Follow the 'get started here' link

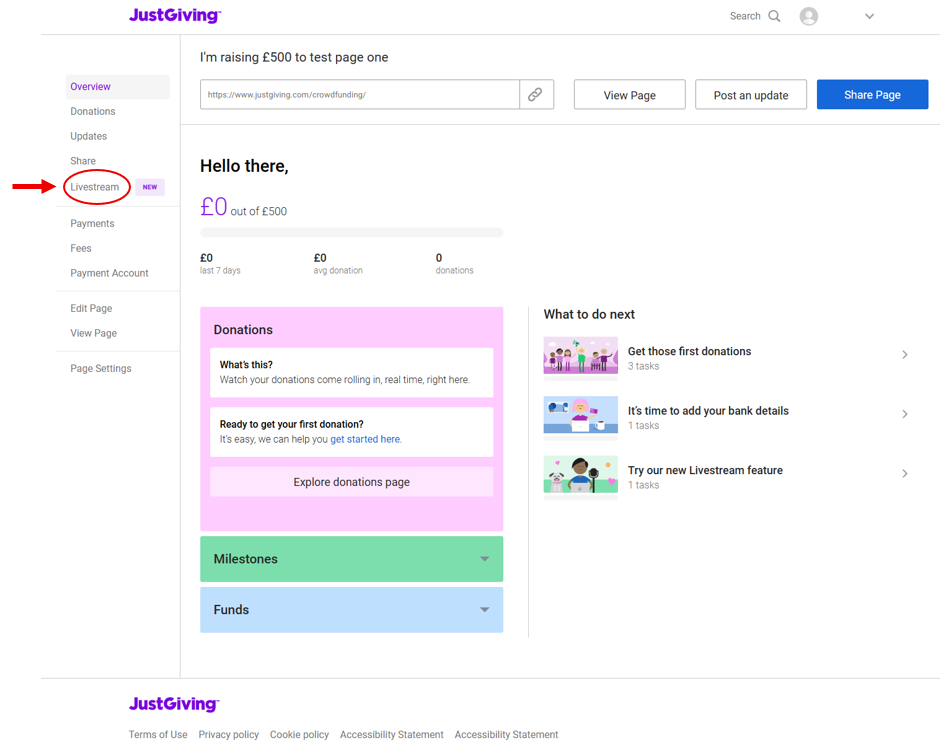(366, 439)
